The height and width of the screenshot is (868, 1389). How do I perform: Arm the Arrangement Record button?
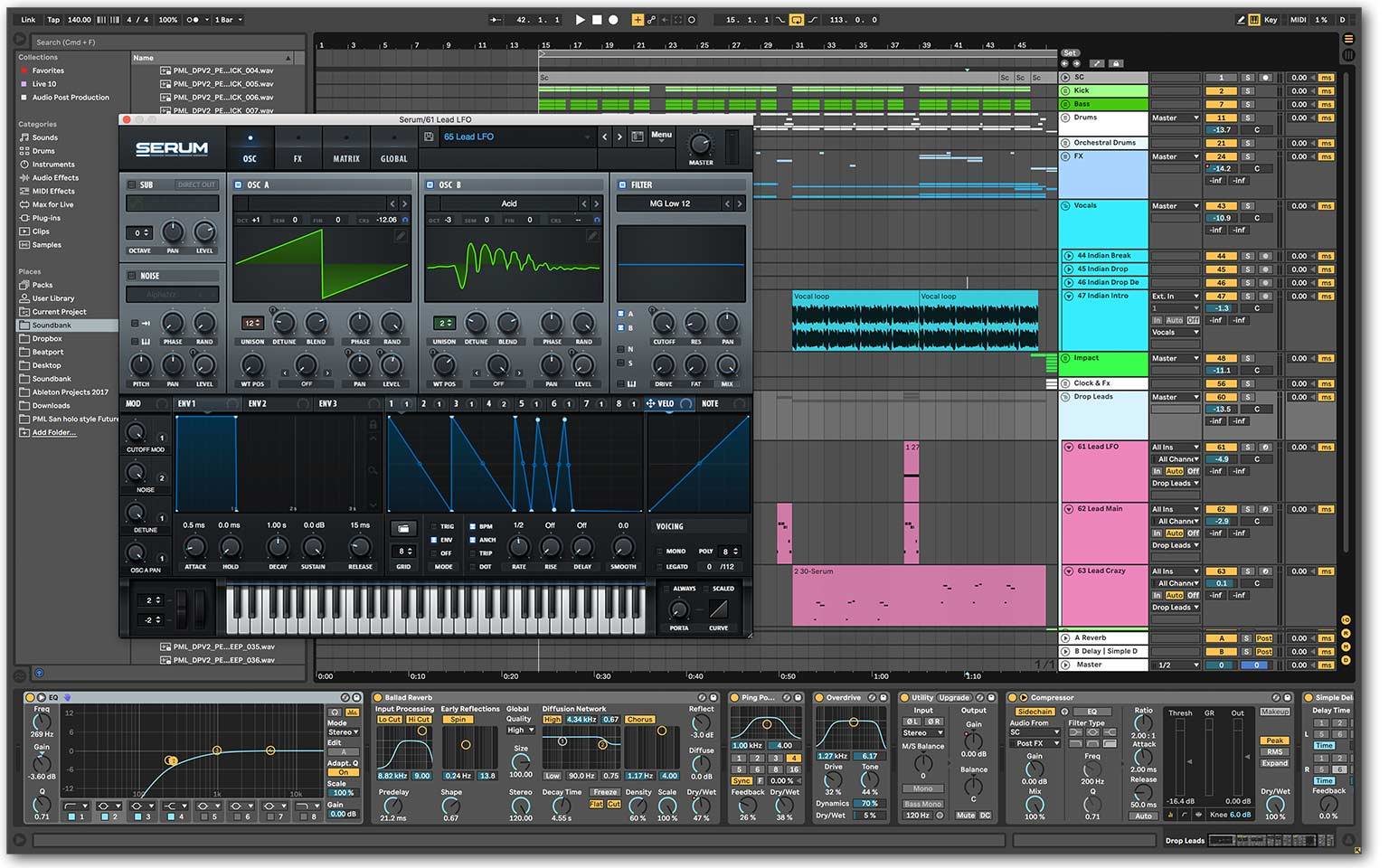coord(613,19)
